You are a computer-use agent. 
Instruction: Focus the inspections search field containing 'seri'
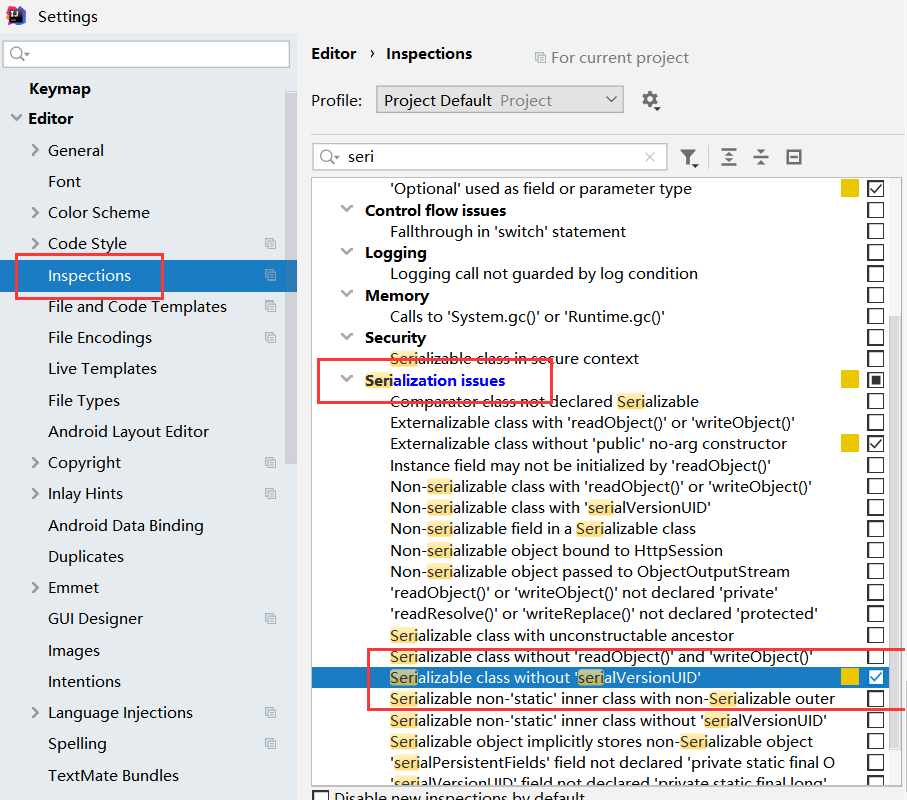(x=490, y=157)
